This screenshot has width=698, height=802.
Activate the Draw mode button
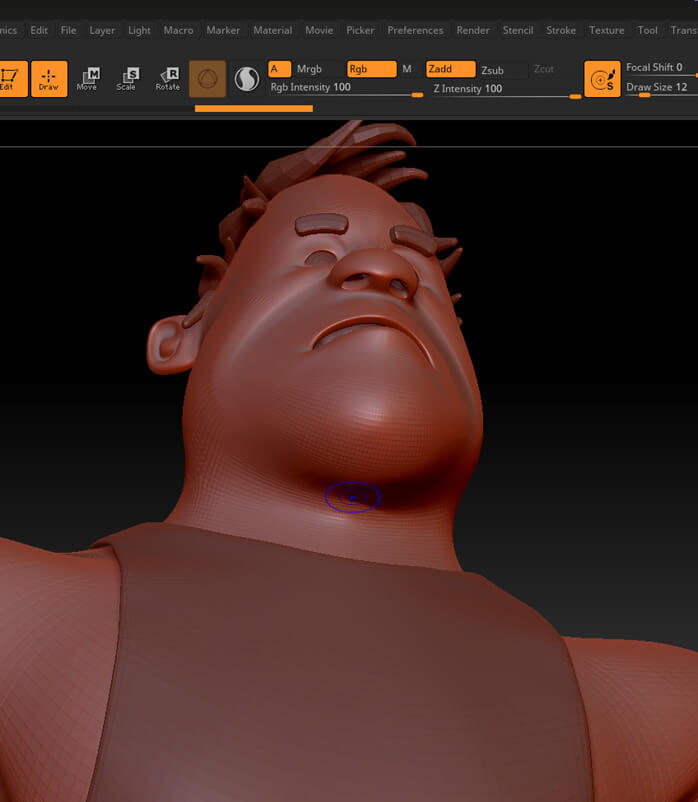click(x=49, y=79)
